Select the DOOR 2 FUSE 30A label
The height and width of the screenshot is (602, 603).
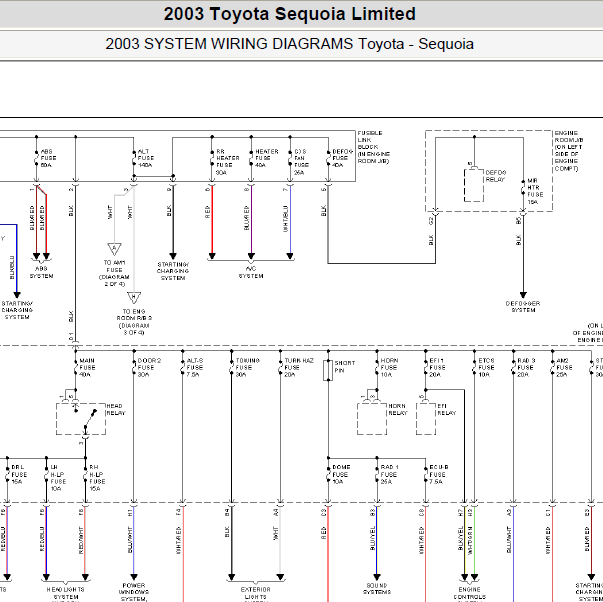tap(149, 367)
